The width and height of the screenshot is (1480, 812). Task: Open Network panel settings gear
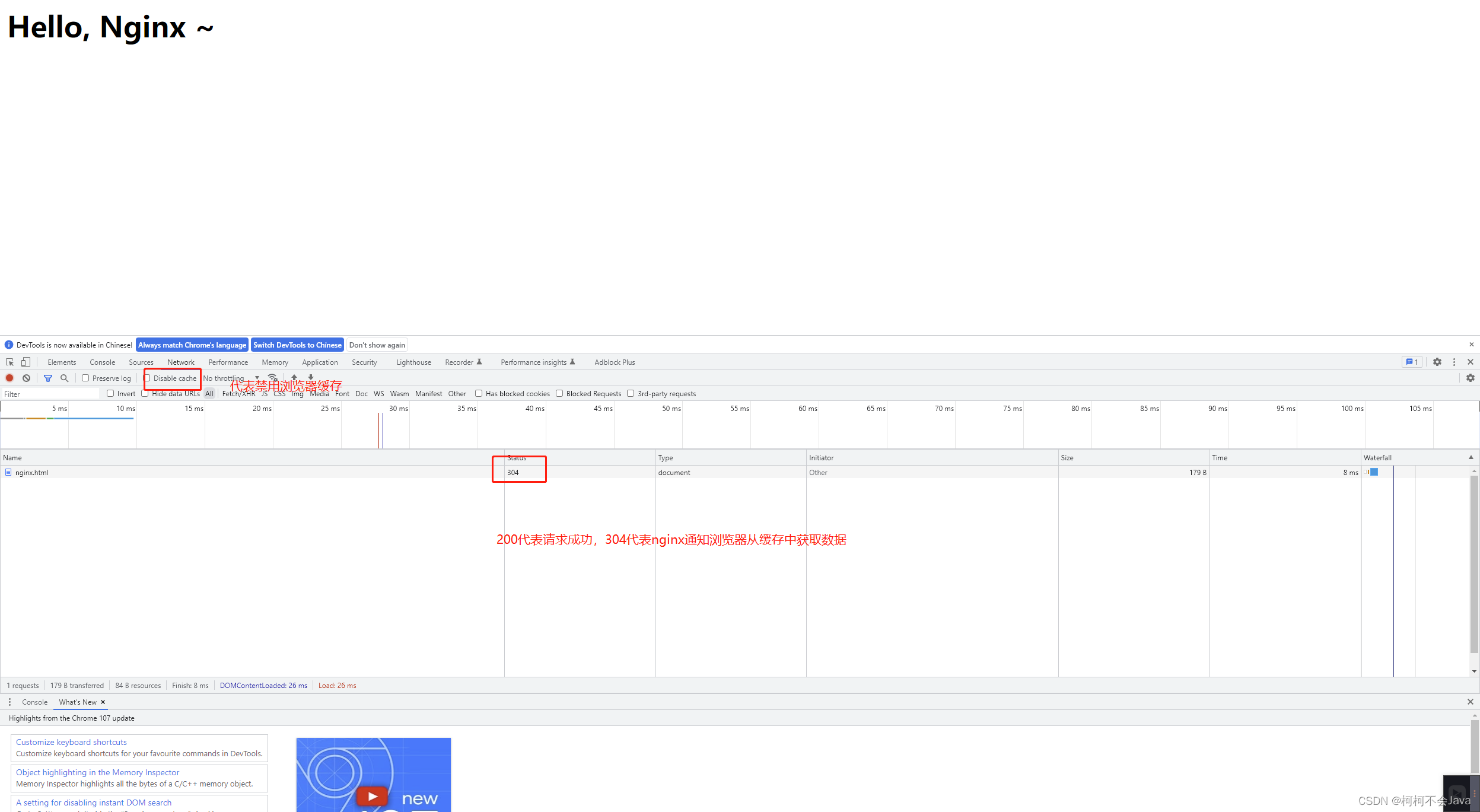[x=1470, y=378]
